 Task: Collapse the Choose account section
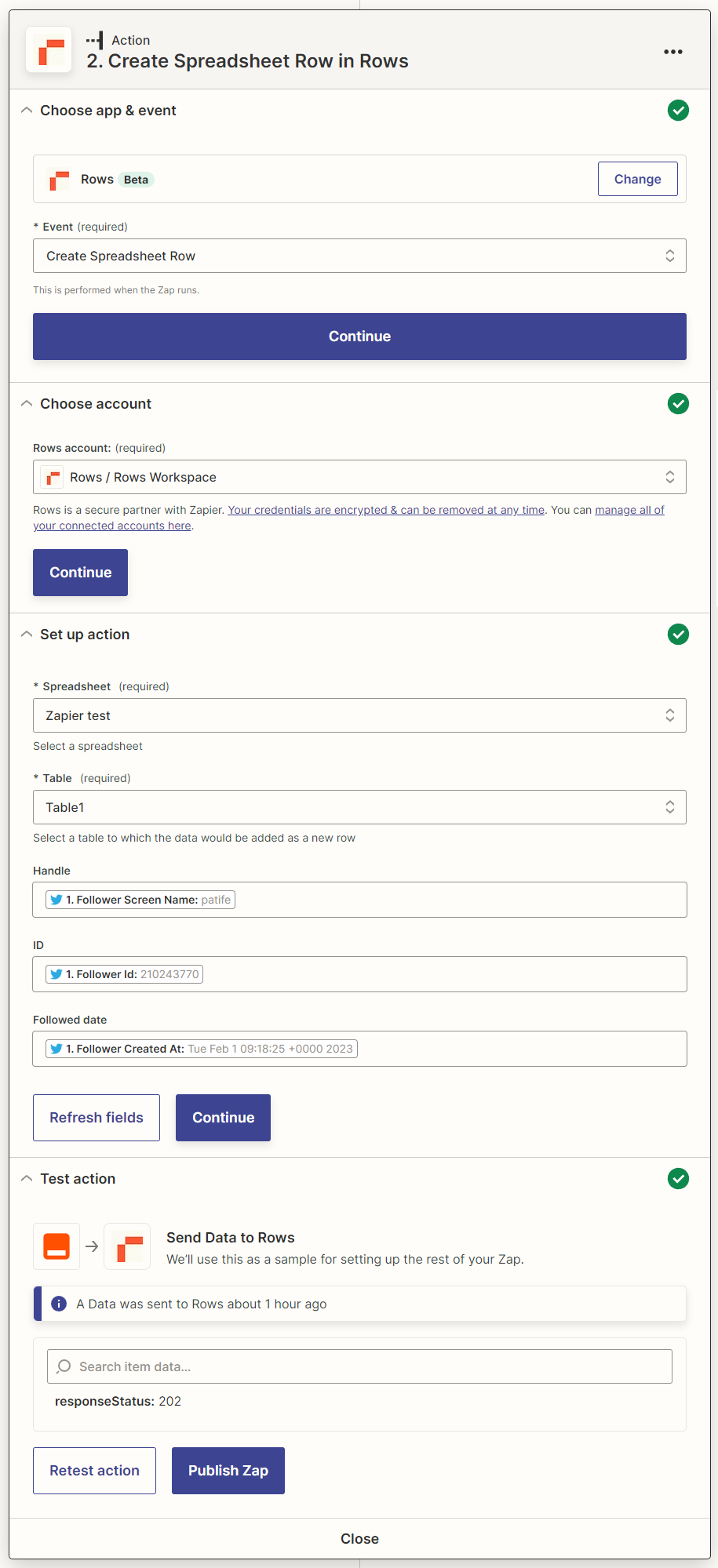tap(27, 404)
